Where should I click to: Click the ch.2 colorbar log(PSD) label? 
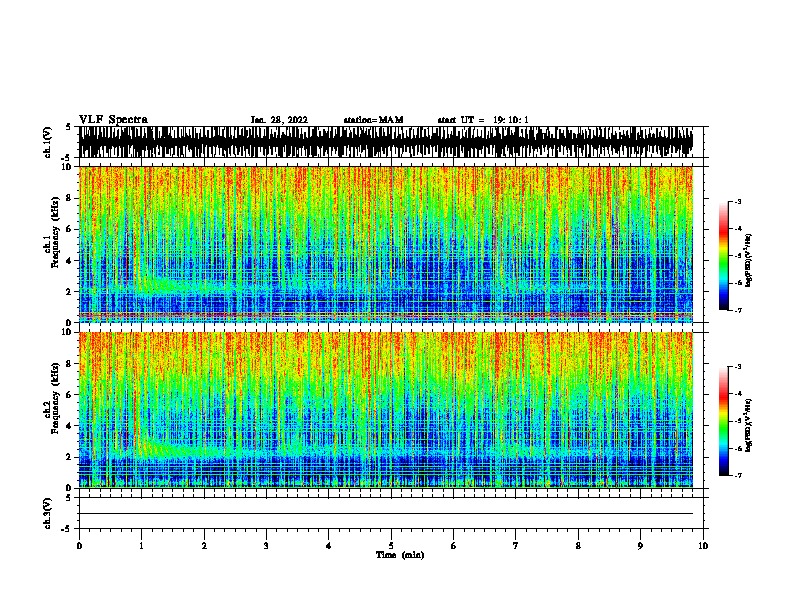coord(749,425)
